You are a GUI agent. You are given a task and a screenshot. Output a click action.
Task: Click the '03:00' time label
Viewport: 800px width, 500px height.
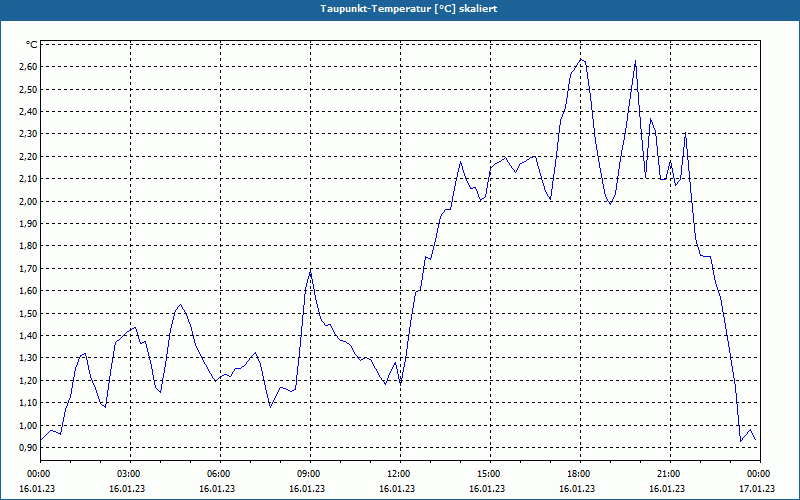(127, 474)
